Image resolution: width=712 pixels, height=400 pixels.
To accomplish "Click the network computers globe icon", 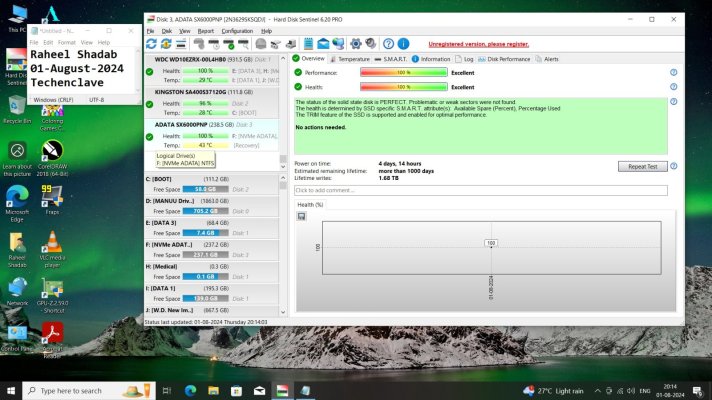I will click(x=338, y=44).
